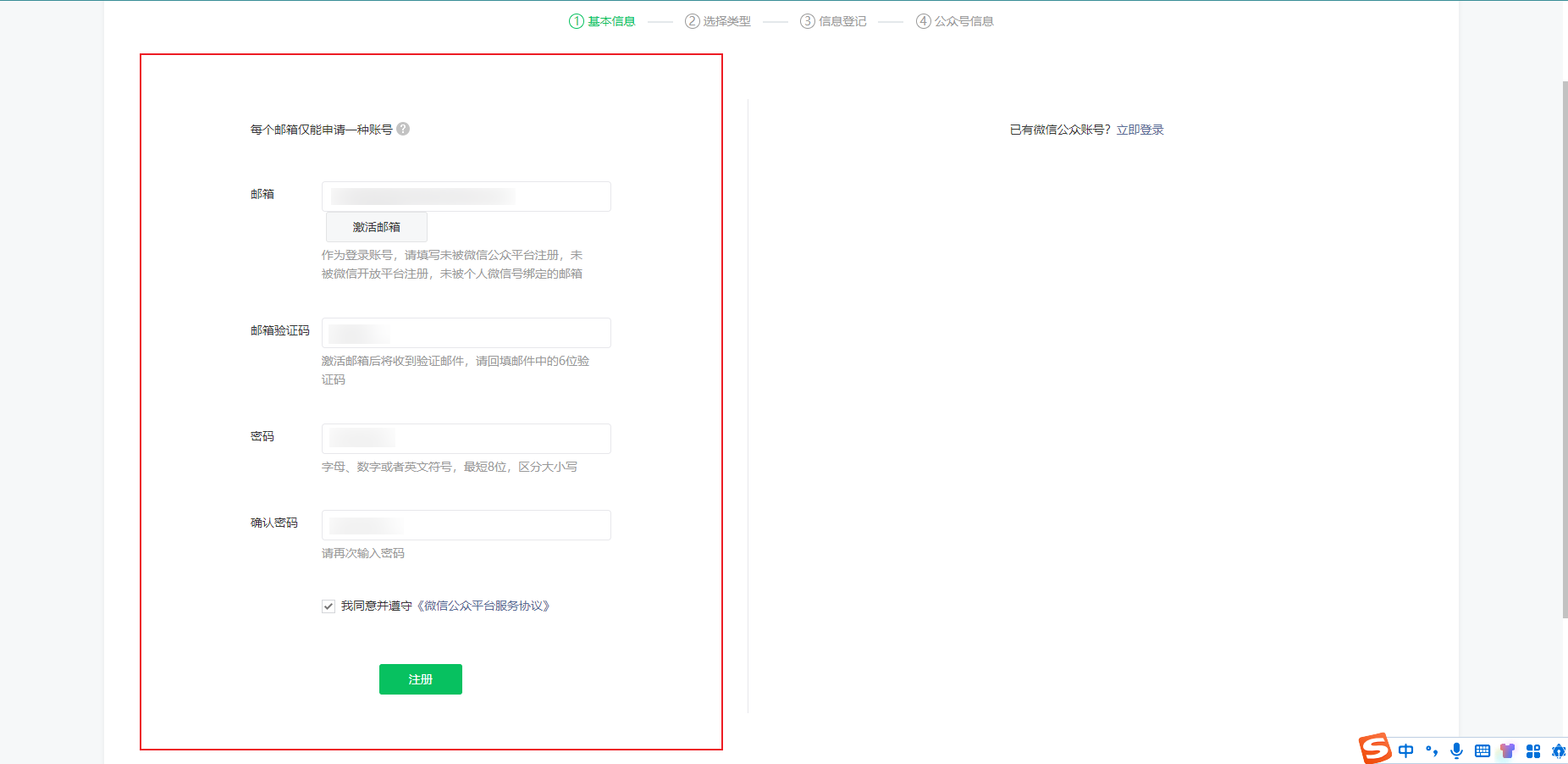The height and width of the screenshot is (764, 1568).
Task: Click the hint starting 作为登录账号，请填写未被微信公众平台注册
Action: 452,264
